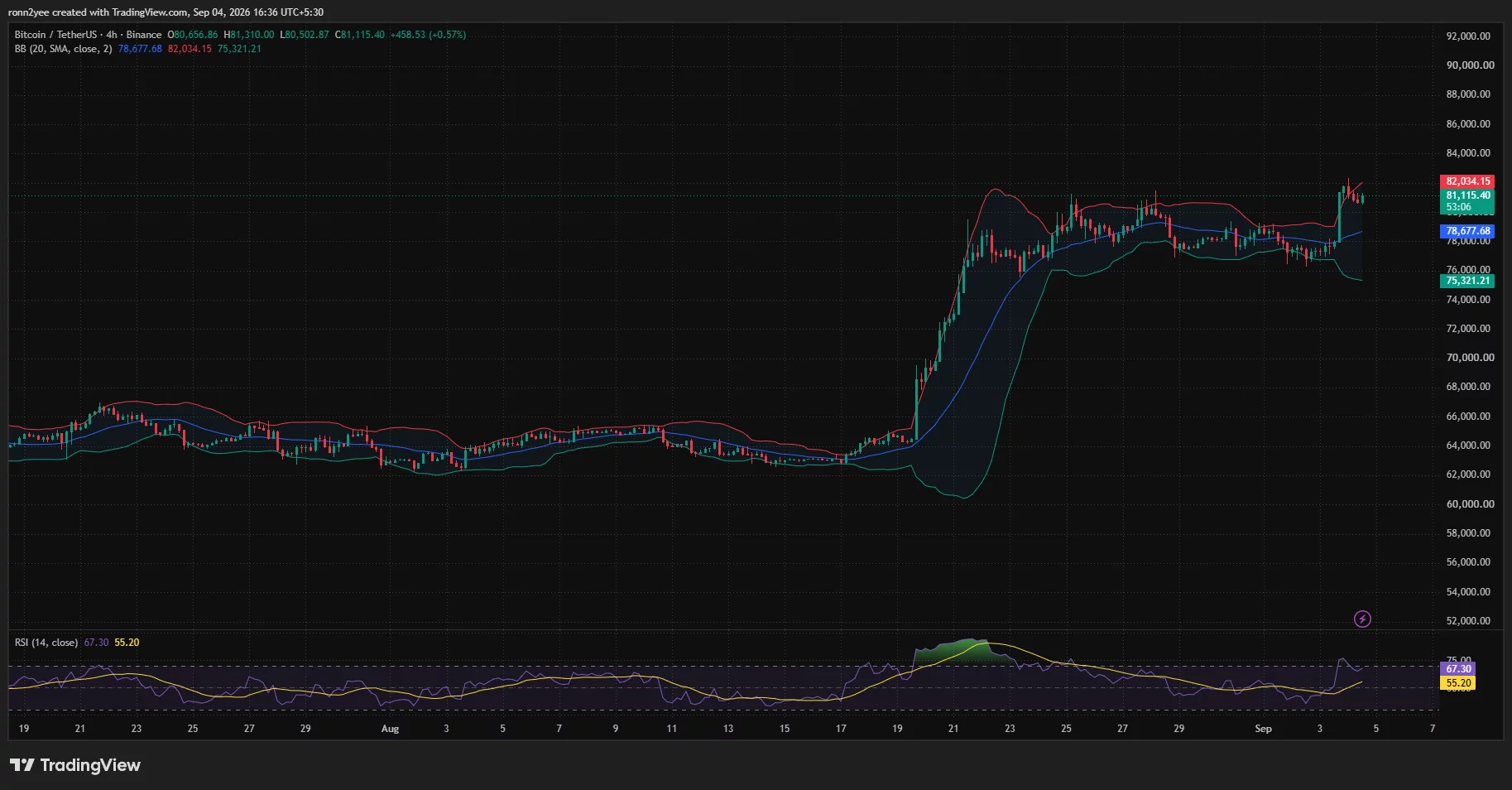Click the red 82,034.15 price tag on price axis

click(x=1467, y=181)
